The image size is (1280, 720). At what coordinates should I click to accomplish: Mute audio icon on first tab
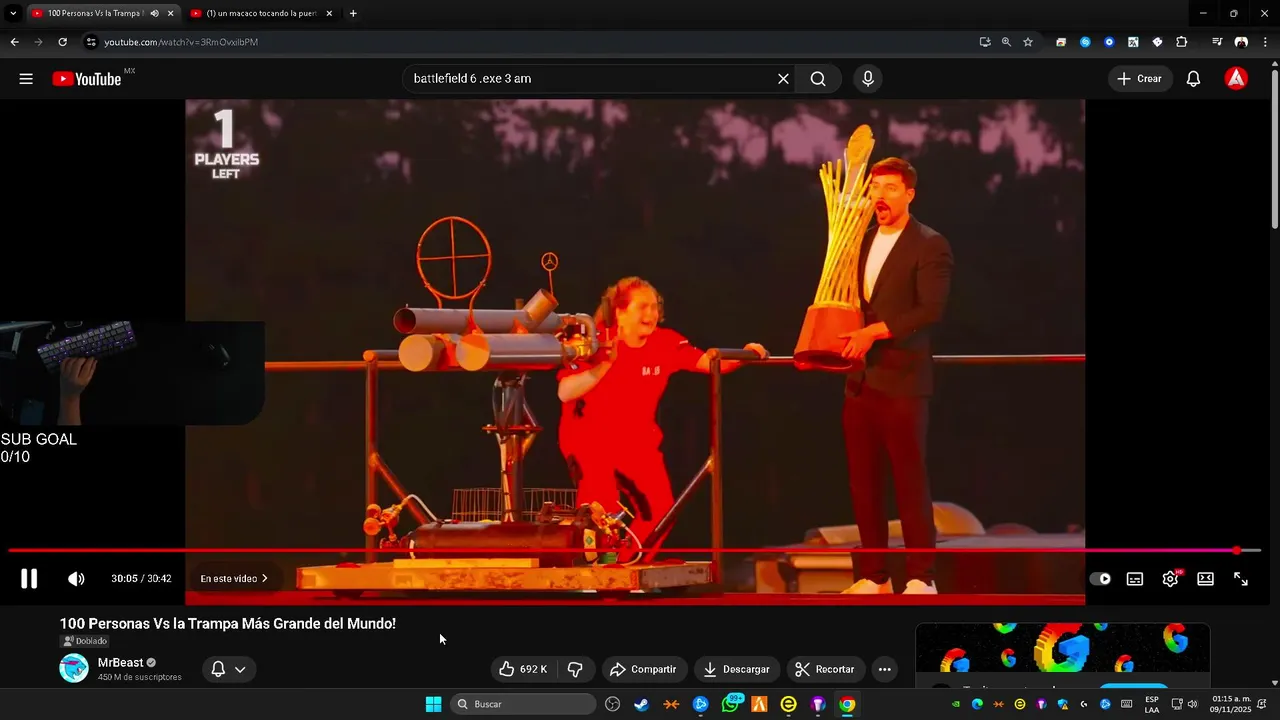(155, 13)
